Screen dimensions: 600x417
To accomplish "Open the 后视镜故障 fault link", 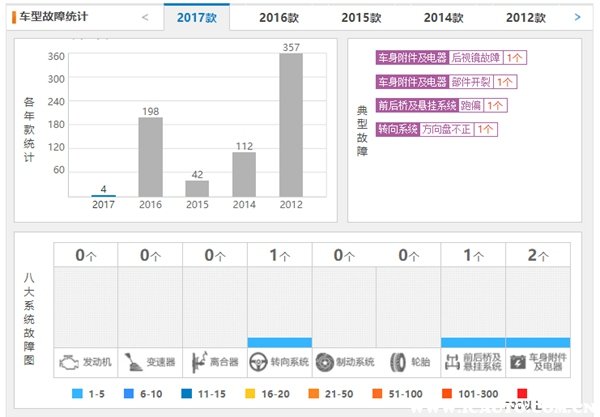I will click(x=475, y=58).
